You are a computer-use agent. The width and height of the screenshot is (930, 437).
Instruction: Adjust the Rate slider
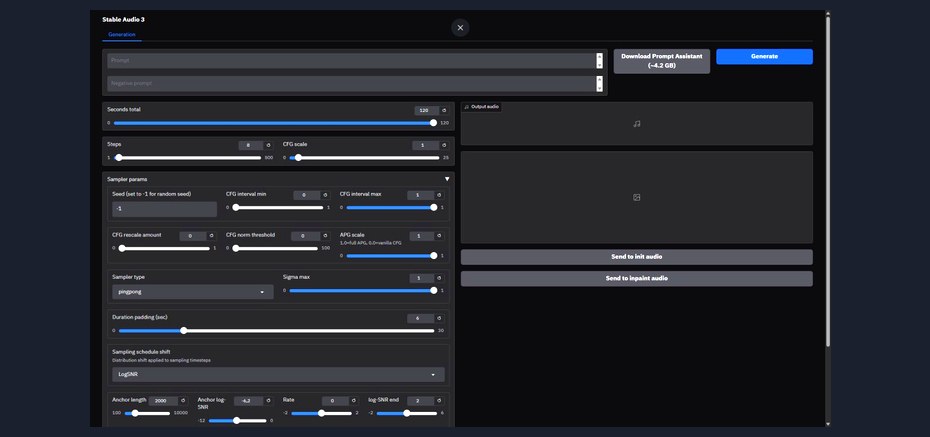coord(322,413)
